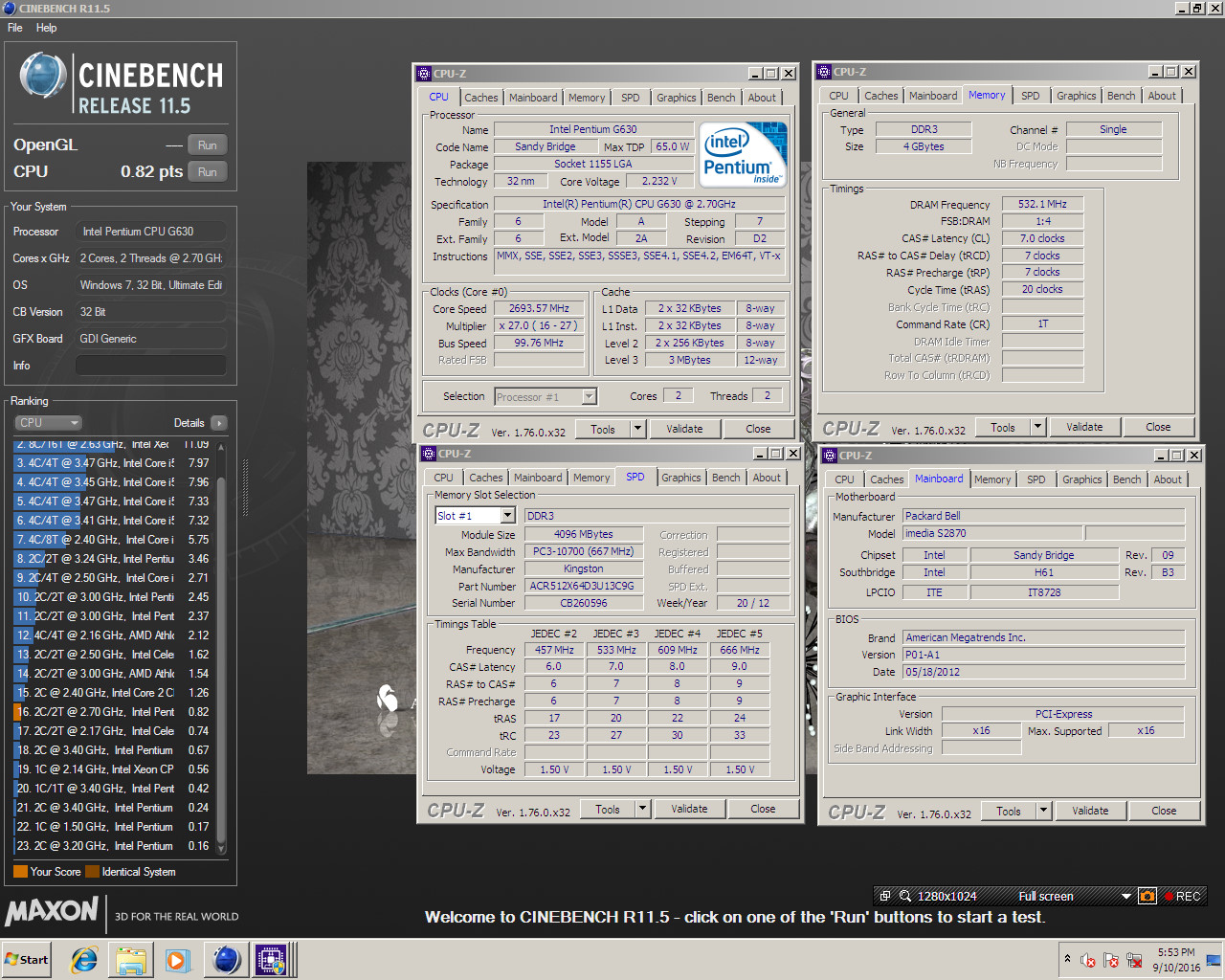
Task: Select ranking row 12 AMD Athlon scoring 2.12
Action: 113,635
